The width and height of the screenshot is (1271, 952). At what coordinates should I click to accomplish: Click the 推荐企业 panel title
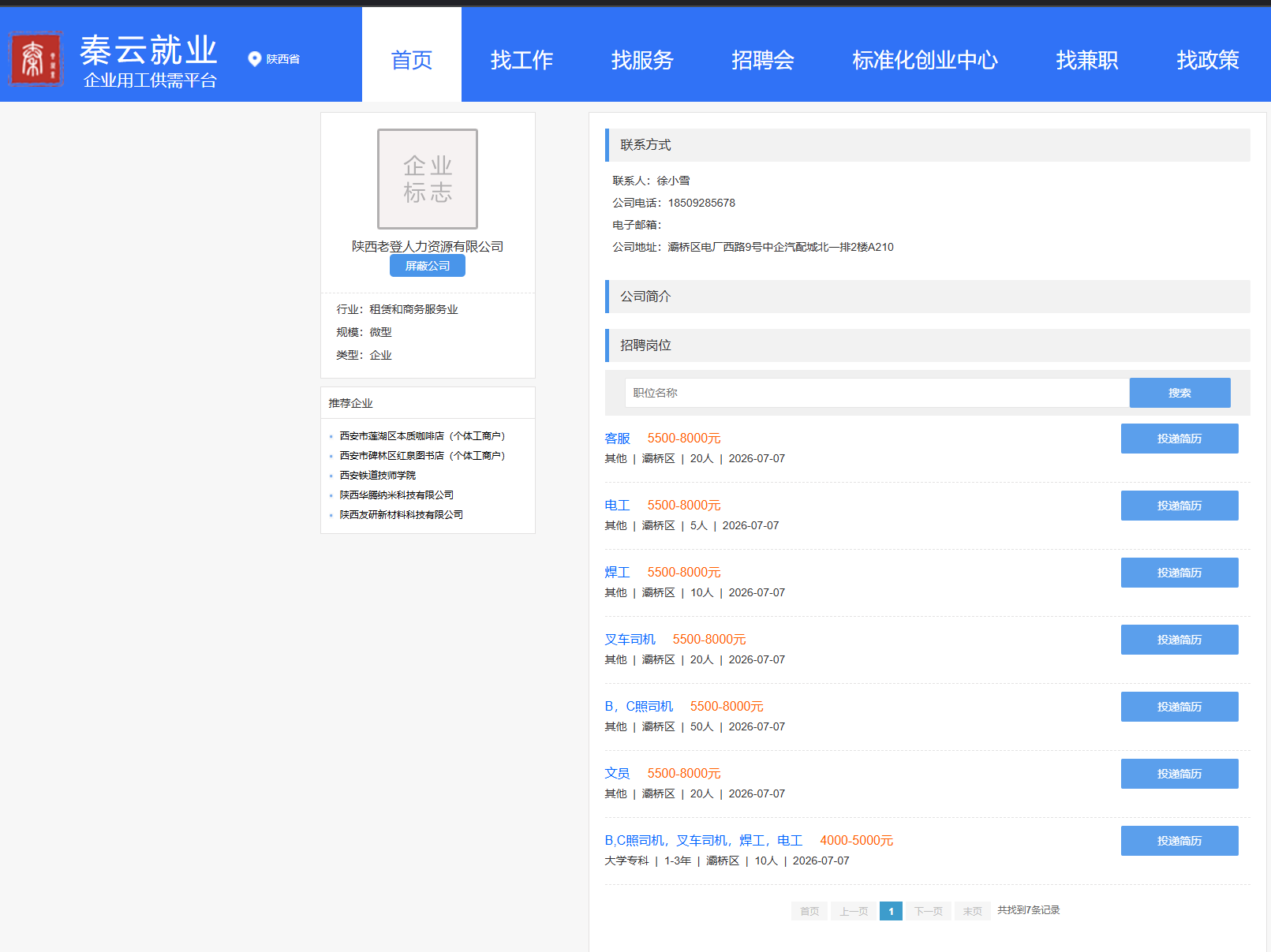click(x=350, y=403)
